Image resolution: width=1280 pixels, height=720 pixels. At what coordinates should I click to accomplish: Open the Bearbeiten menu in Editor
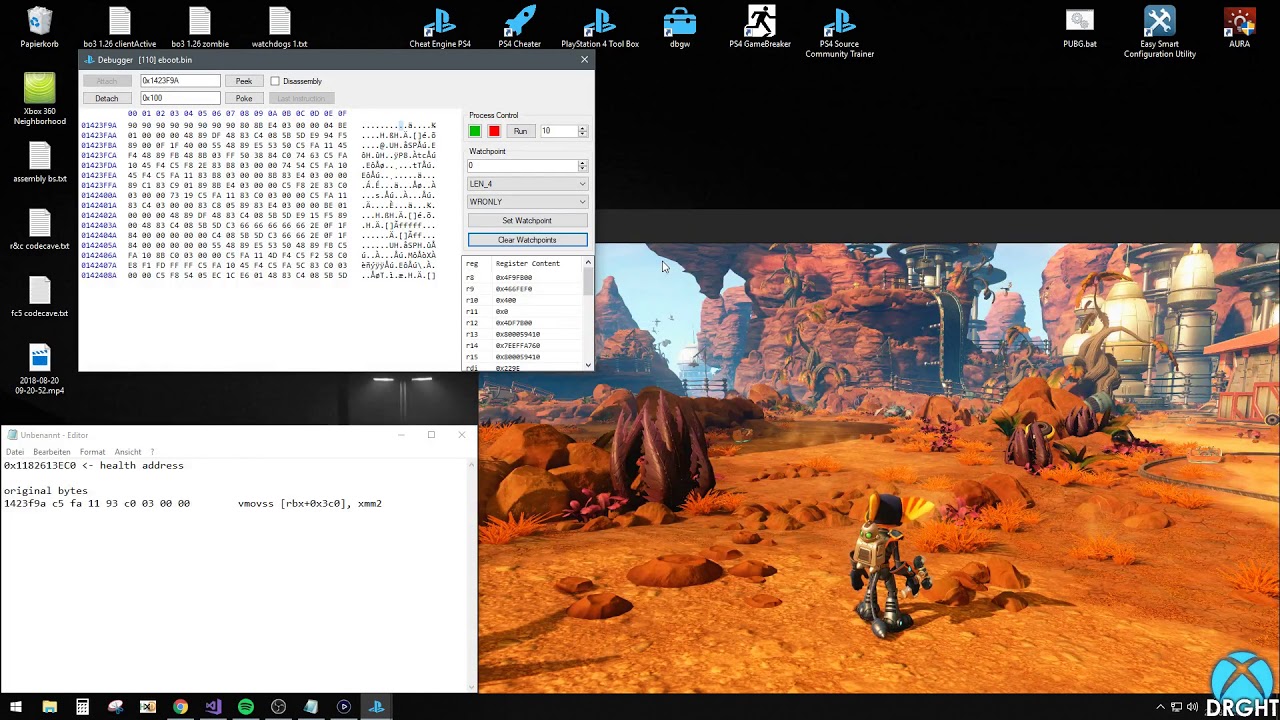52,452
